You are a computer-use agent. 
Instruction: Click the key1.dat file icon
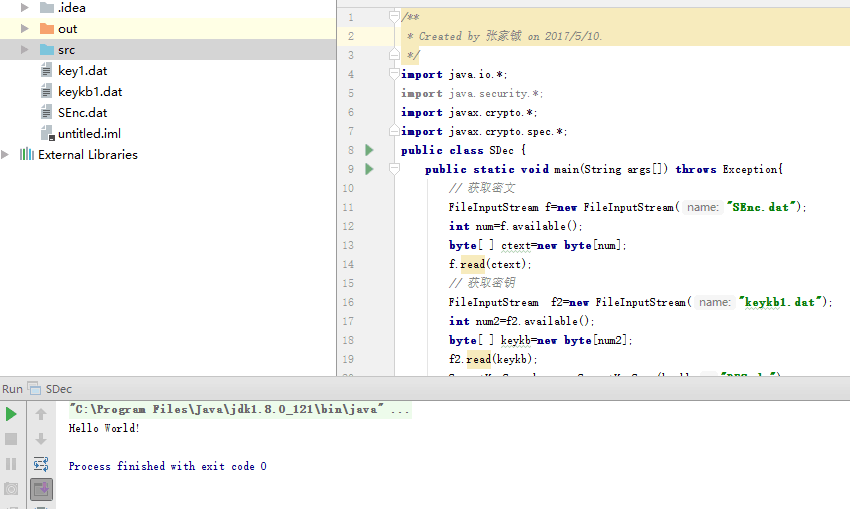tap(47, 70)
